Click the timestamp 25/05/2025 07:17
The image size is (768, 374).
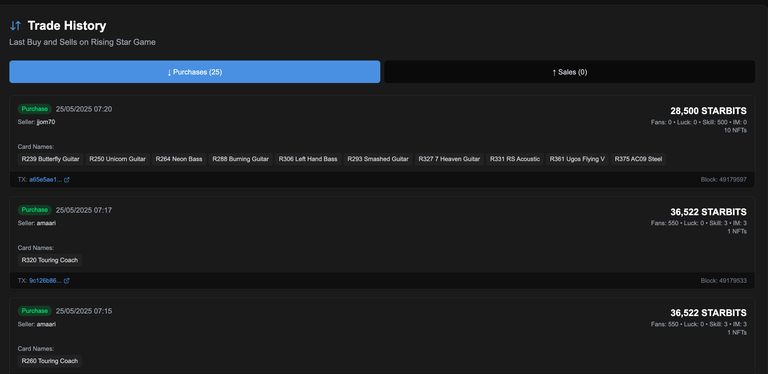click(x=84, y=210)
